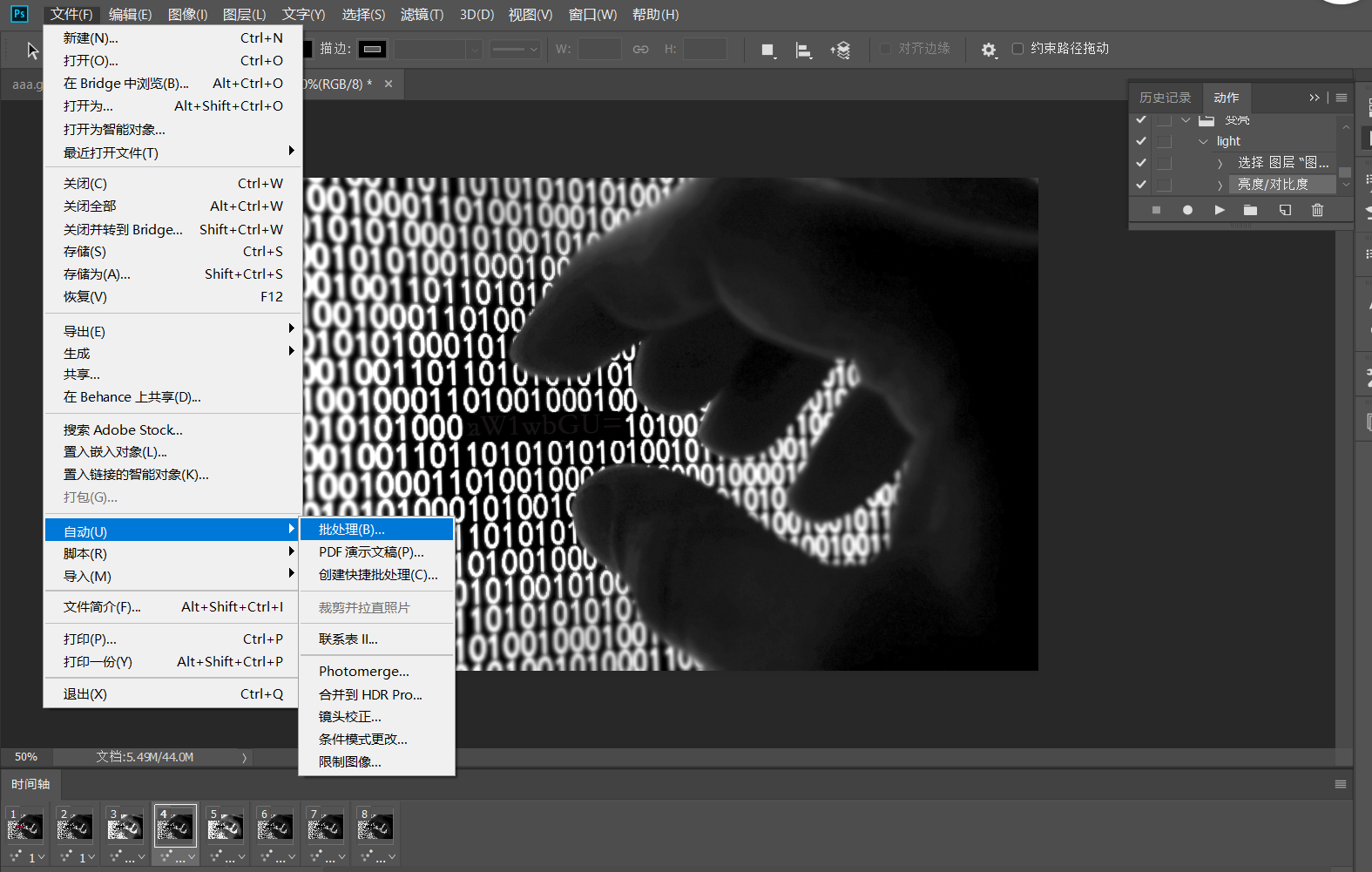1372x872 pixels.
Task: Click the Create New Action page icon
Action: pyautogui.click(x=1285, y=210)
